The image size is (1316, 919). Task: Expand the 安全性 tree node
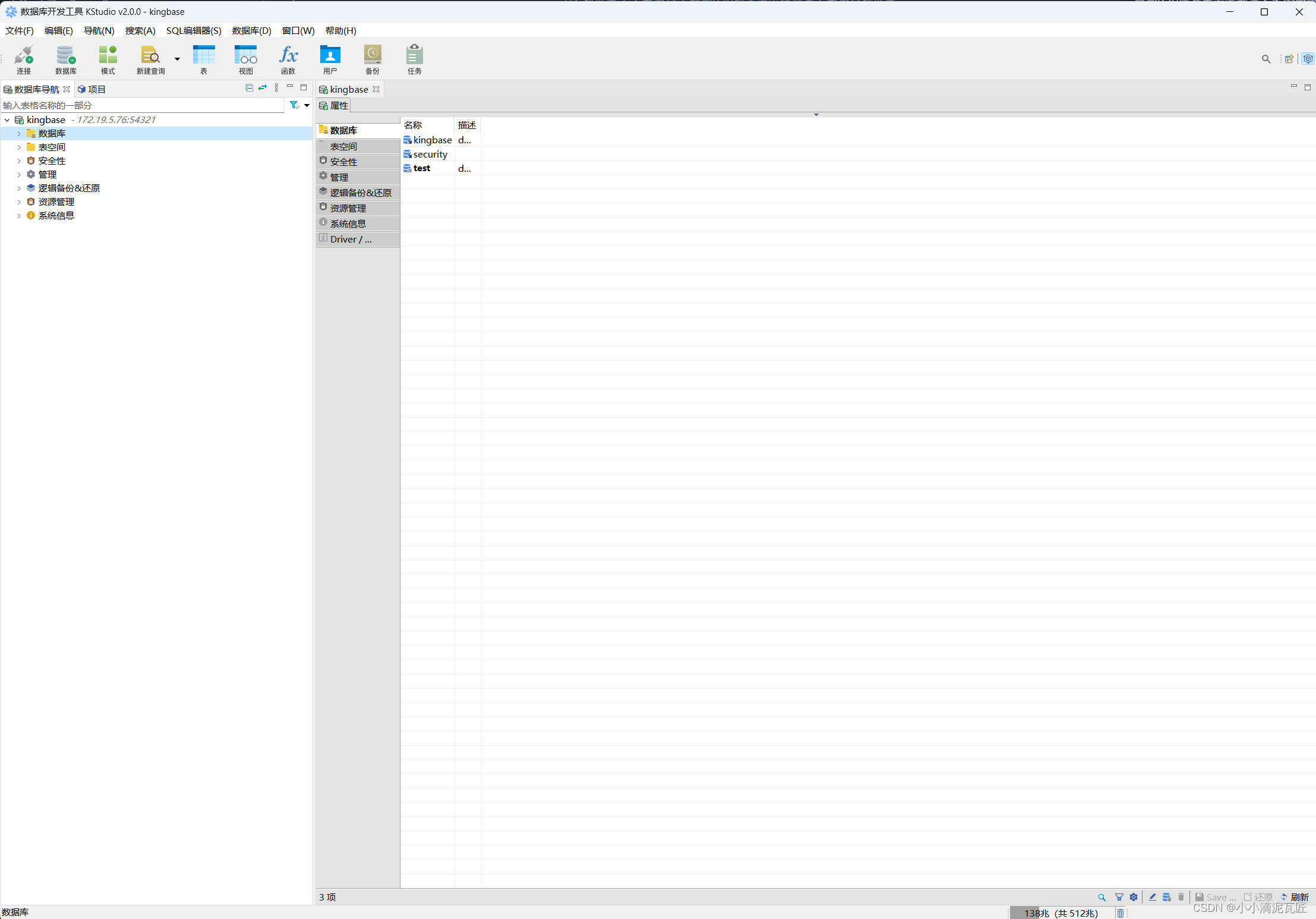[19, 161]
